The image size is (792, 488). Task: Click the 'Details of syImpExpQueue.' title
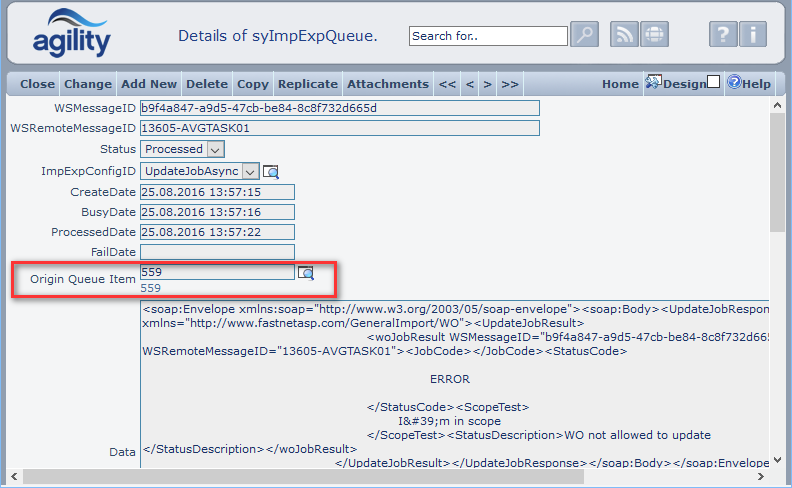[x=278, y=36]
